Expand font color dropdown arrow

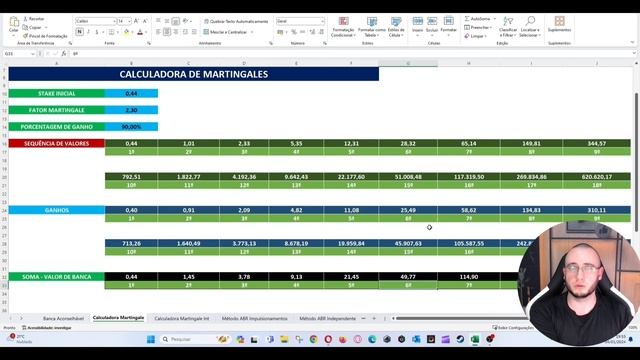pyautogui.click(x=146, y=32)
